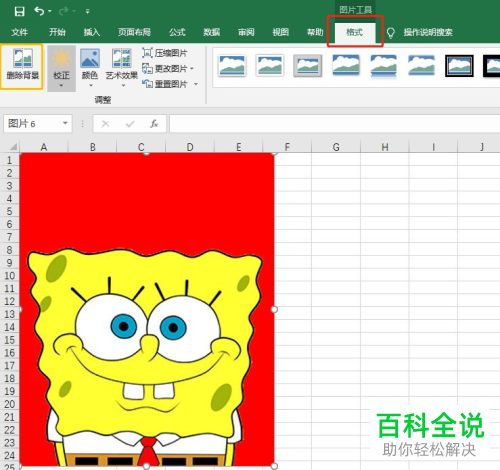Image resolution: width=500 pixels, height=470 pixels.
Task: Apply the fourth picture style thumbnail
Action: [x=346, y=65]
